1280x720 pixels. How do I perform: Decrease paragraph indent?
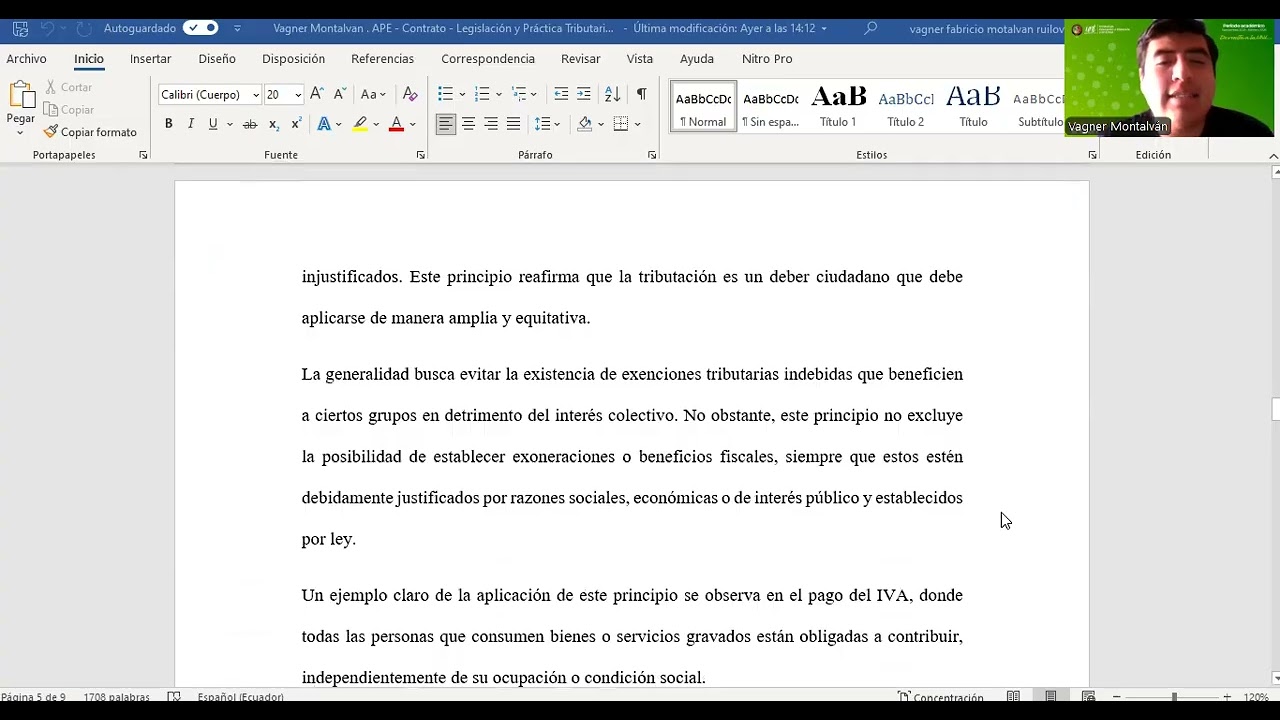561,94
